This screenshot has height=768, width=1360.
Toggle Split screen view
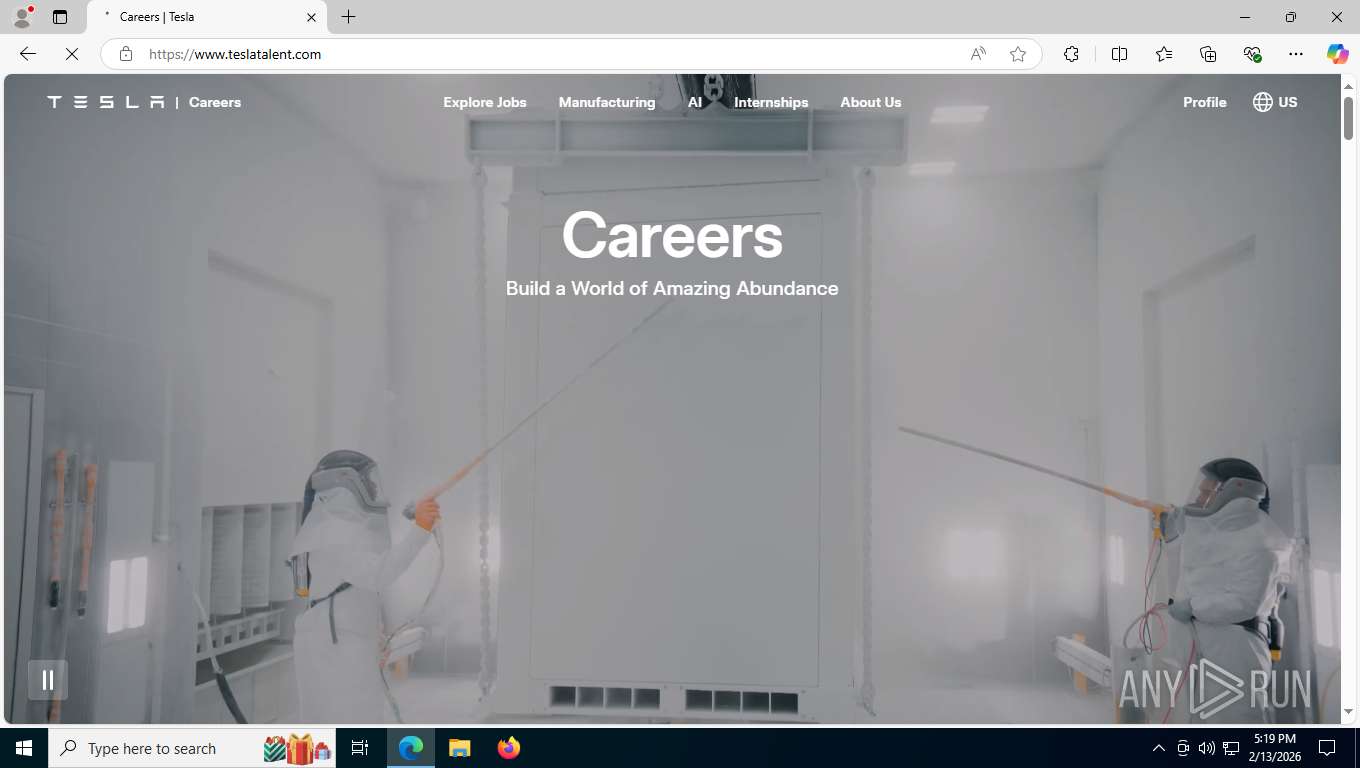(x=1120, y=54)
